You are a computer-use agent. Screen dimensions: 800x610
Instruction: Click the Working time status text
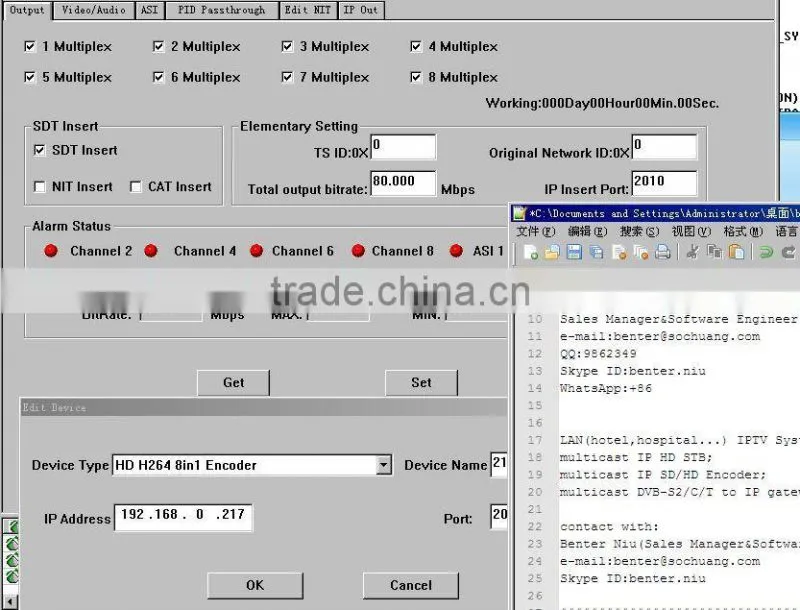coord(602,104)
